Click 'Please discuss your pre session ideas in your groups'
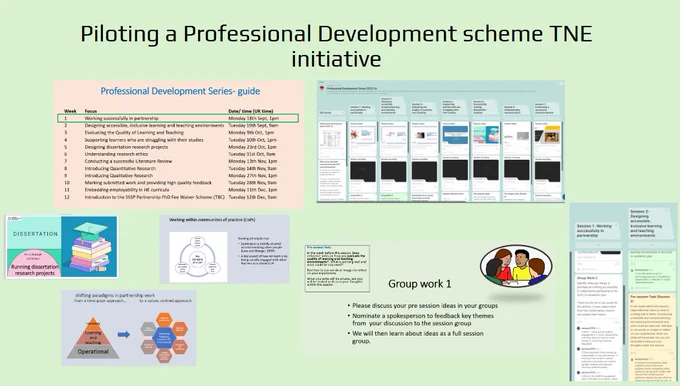 pos(425,306)
